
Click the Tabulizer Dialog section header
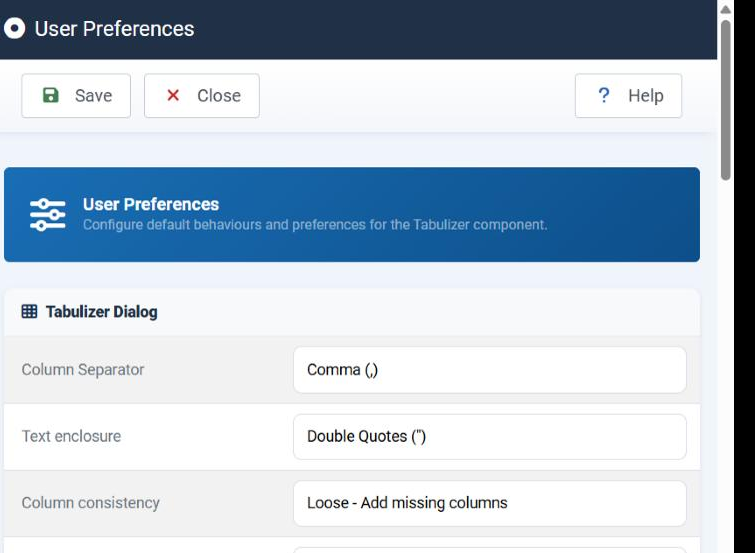point(352,312)
